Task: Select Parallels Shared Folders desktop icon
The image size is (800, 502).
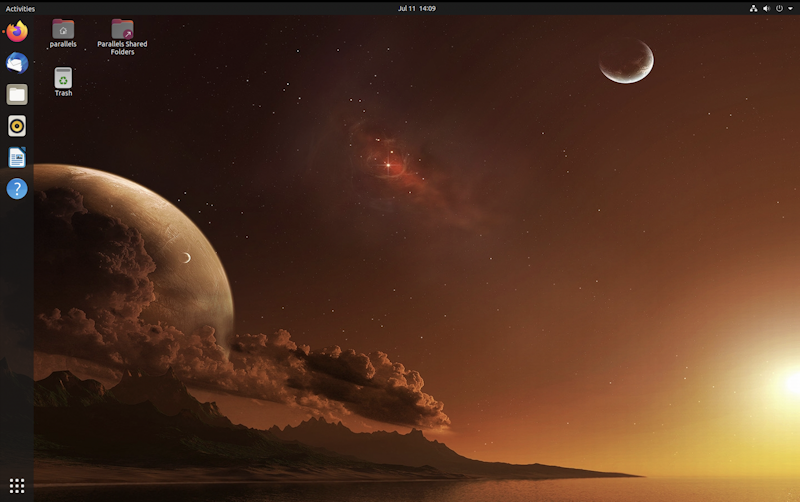Action: (122, 37)
